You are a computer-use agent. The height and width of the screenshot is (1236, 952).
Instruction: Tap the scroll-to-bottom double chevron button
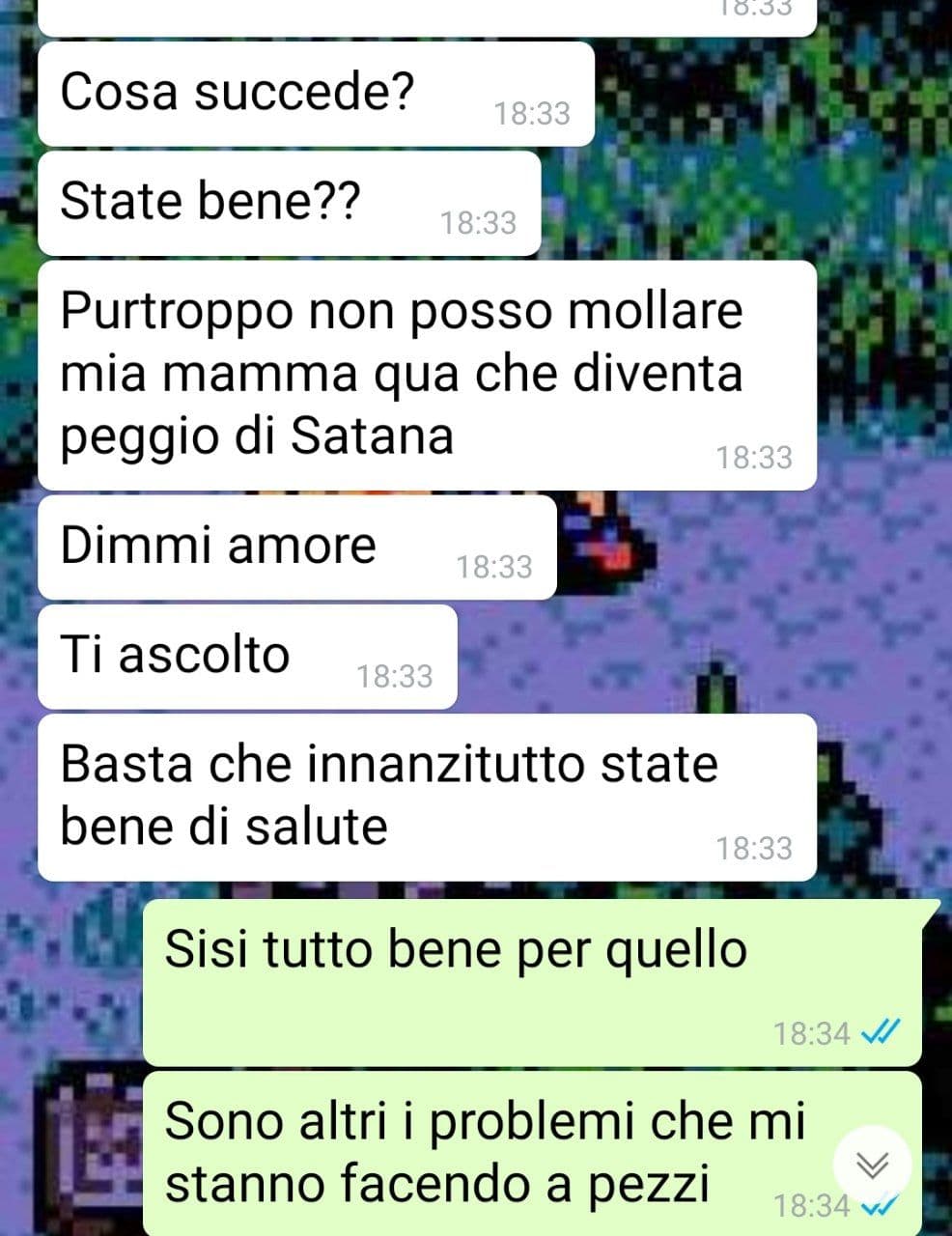pos(872,1166)
